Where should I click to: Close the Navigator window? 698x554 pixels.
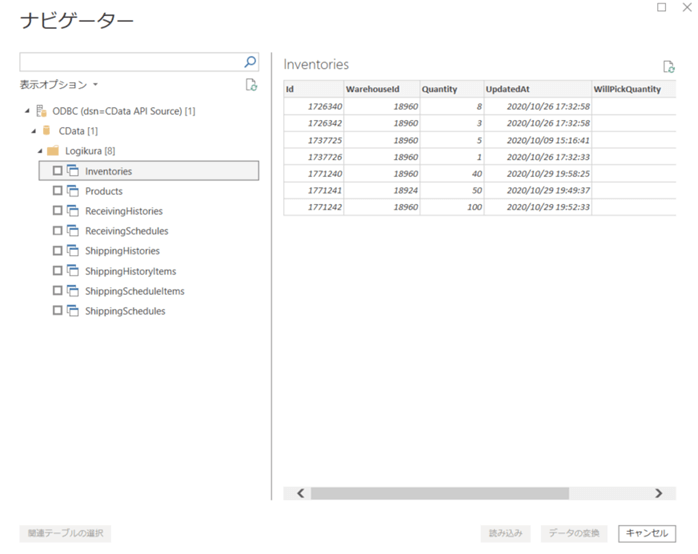[x=687, y=7]
